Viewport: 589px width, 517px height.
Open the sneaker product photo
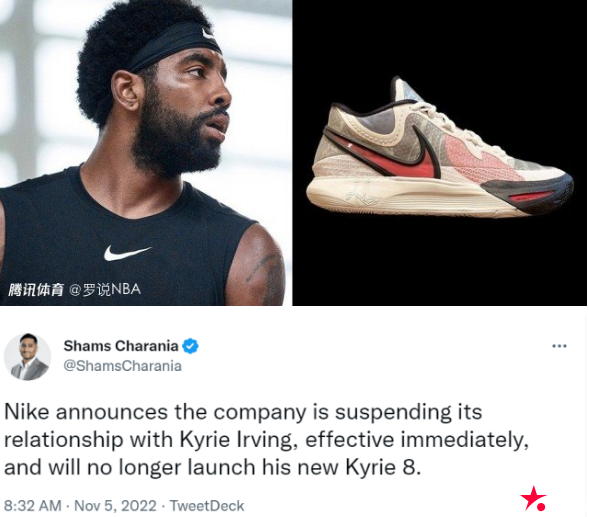439,153
